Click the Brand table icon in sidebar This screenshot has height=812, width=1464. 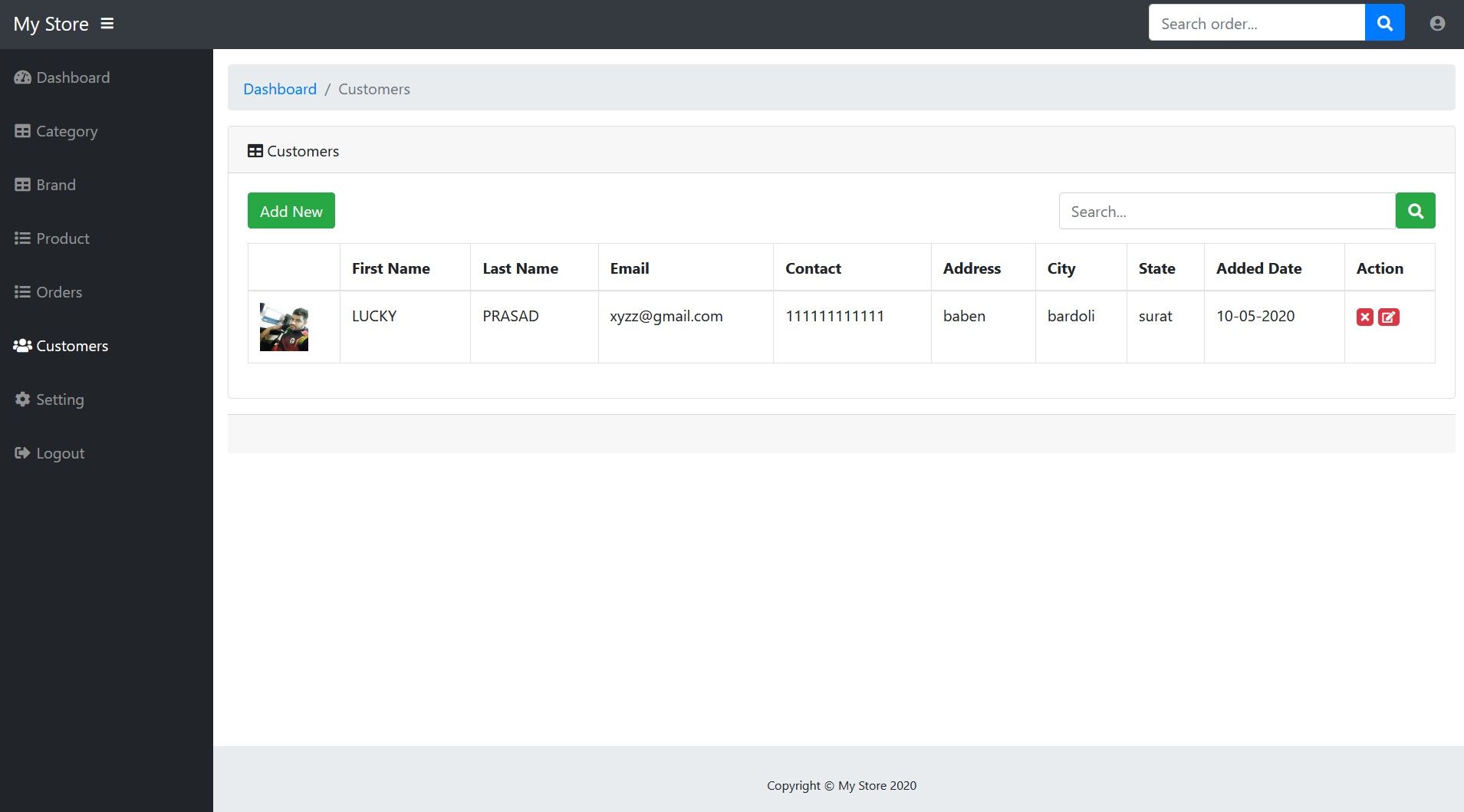point(22,185)
